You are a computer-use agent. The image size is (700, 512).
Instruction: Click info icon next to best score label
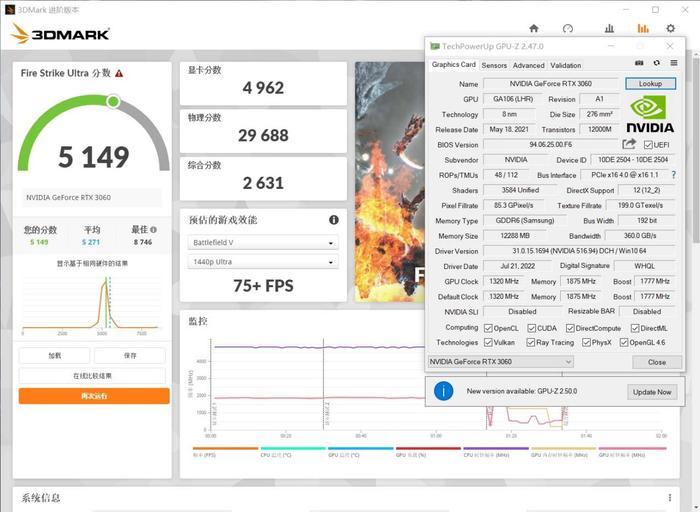[x=154, y=230]
